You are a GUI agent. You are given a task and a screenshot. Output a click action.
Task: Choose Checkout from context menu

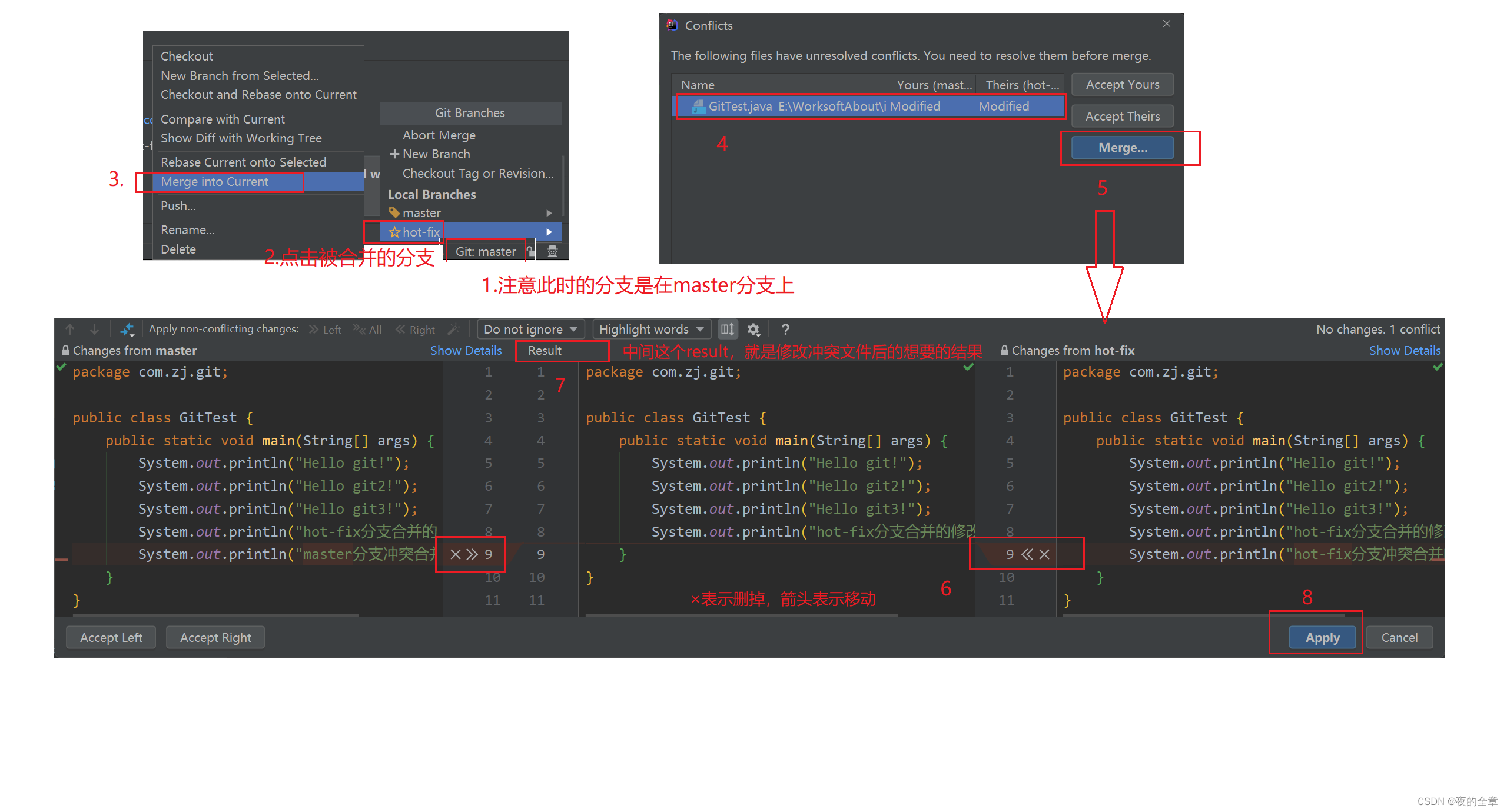pyautogui.click(x=258, y=56)
